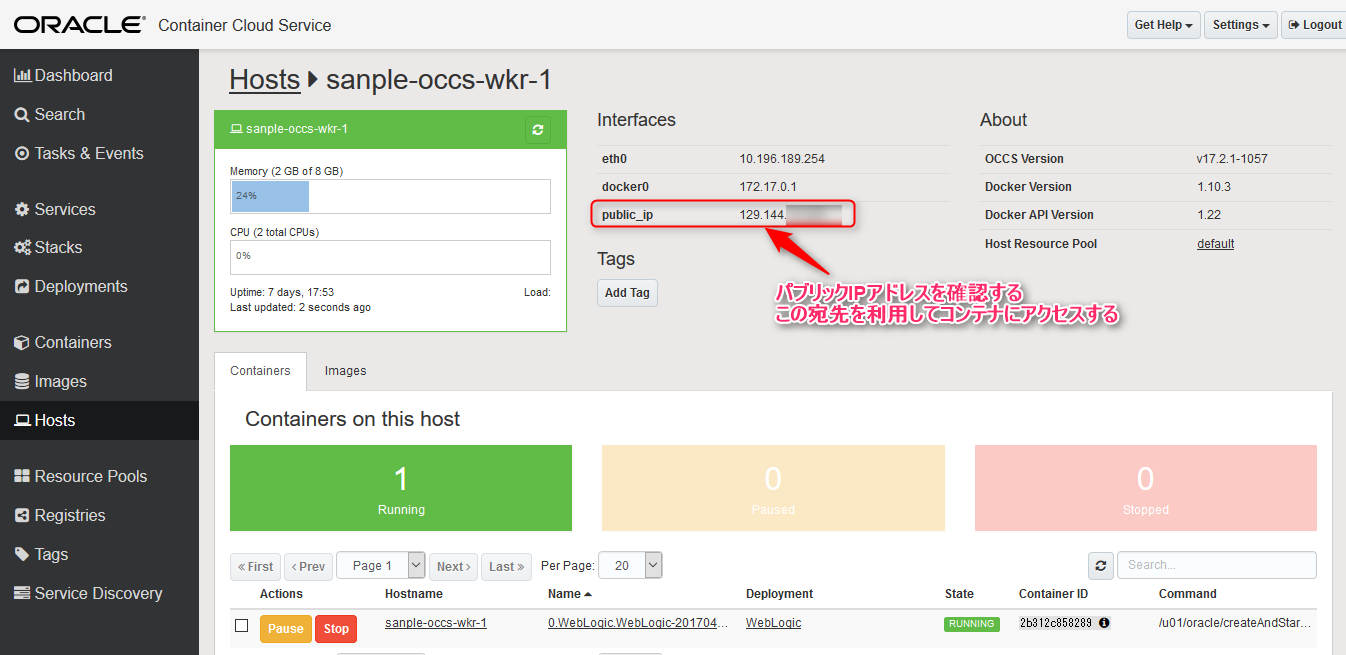Screen dimensions: 1346x655
Task: Click the Service Discovery server icon
Action: click(22, 593)
